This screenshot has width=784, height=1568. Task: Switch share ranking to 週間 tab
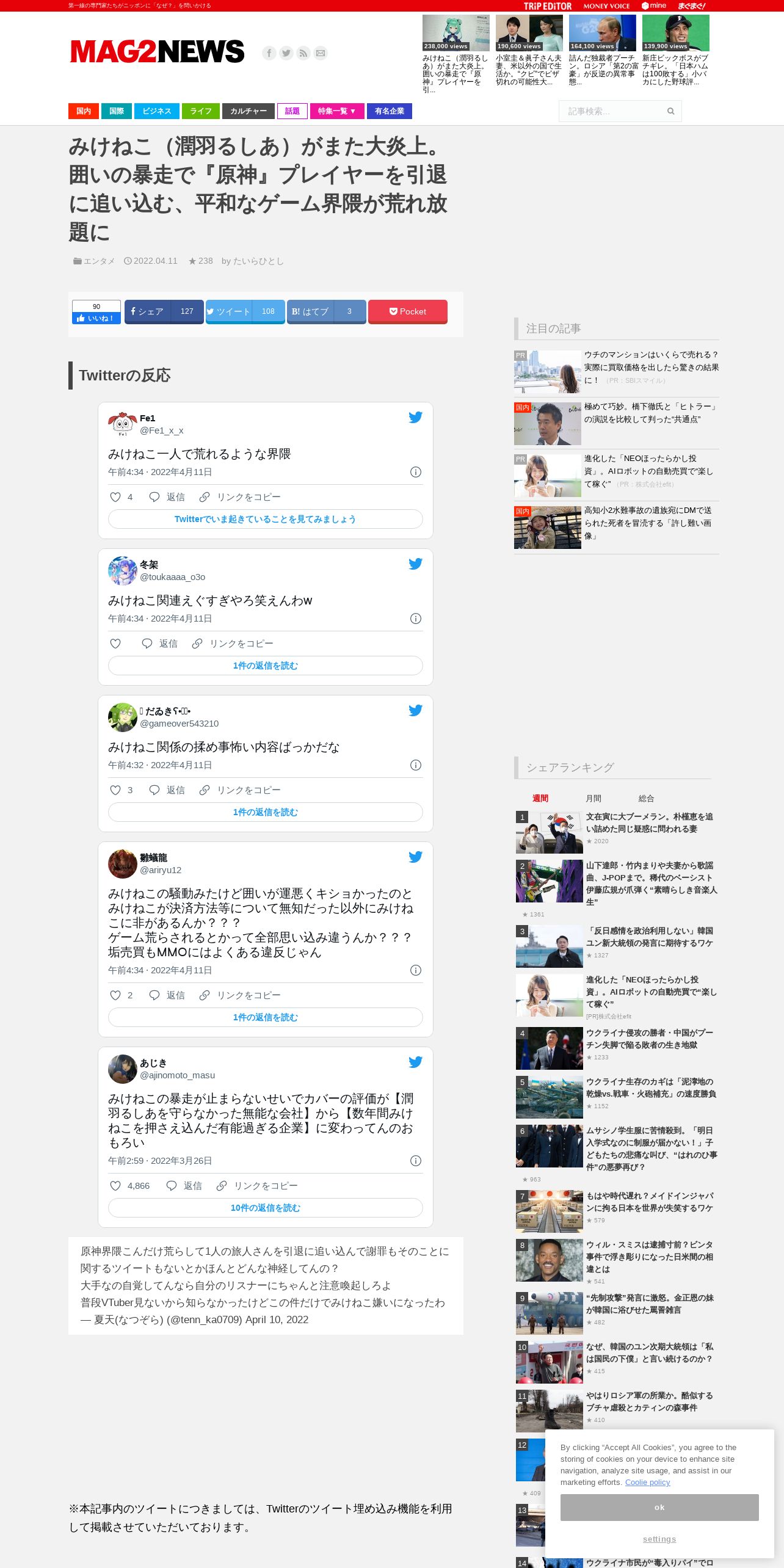pyautogui.click(x=540, y=798)
